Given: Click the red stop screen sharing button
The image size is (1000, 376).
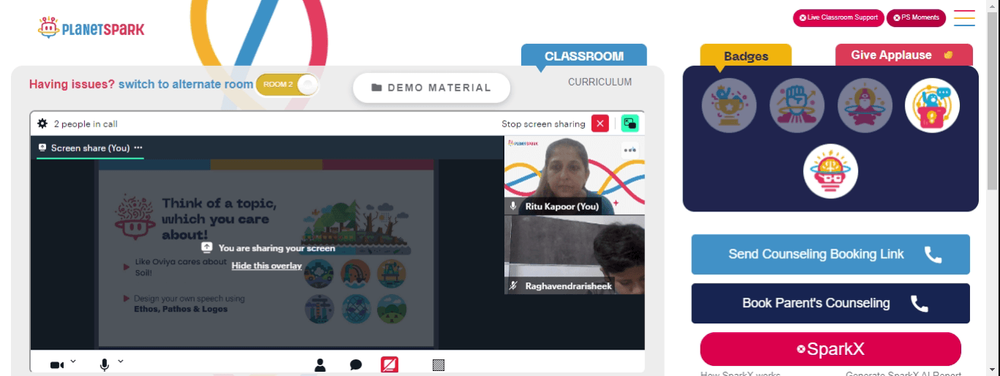Looking at the screenshot, I should [600, 124].
